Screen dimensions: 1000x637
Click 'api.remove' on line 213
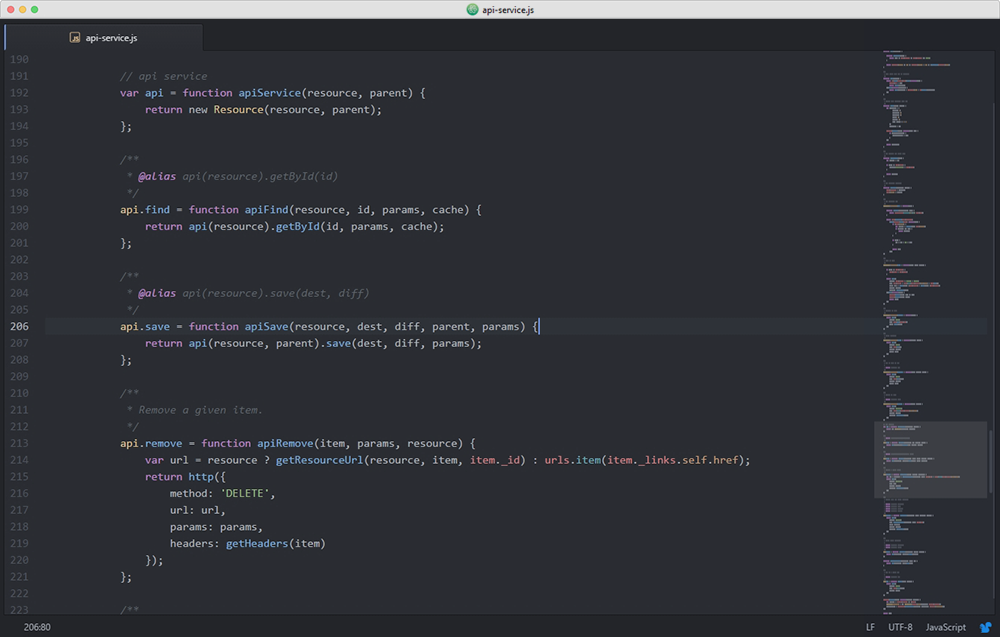(151, 443)
